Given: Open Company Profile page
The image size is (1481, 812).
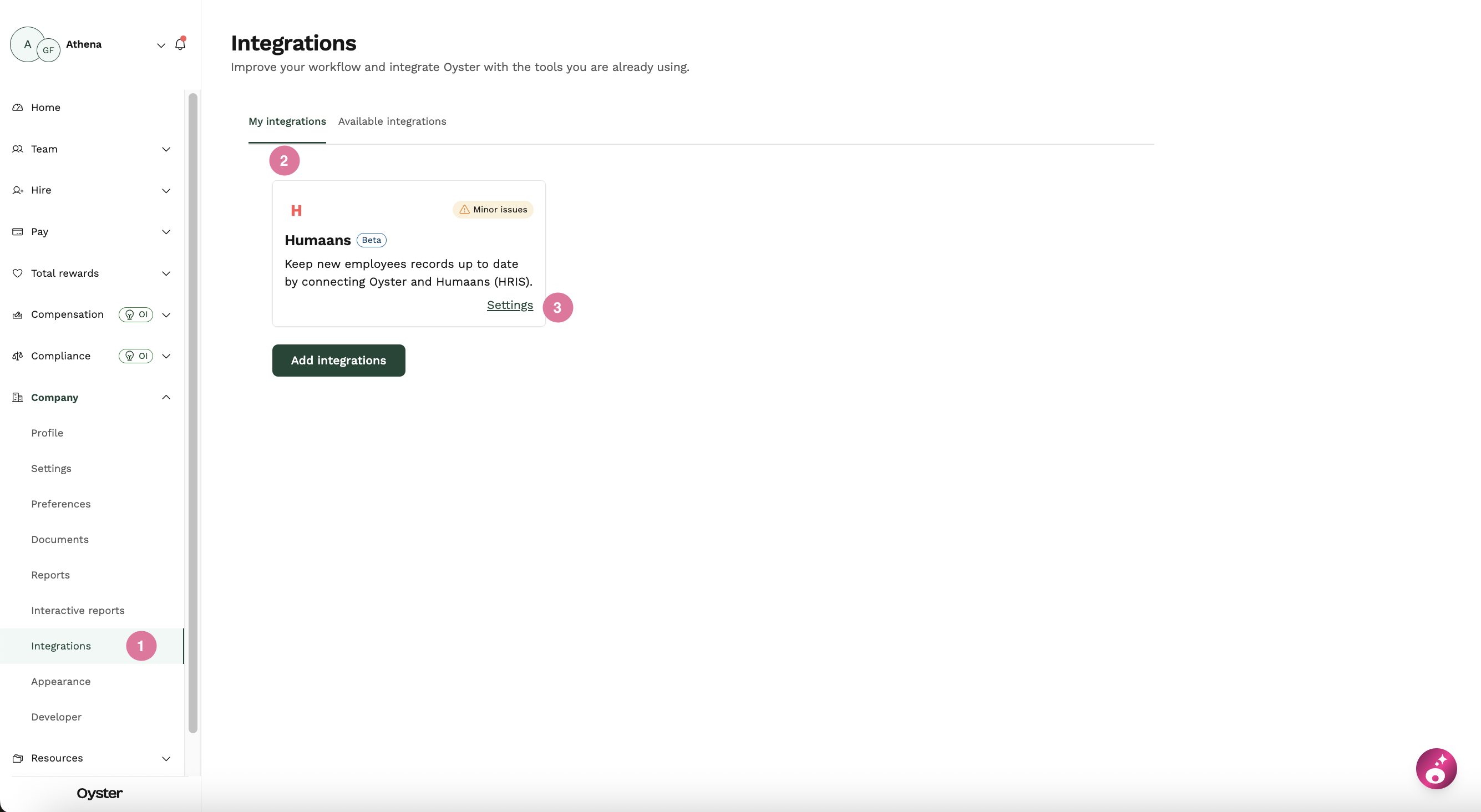Looking at the screenshot, I should coord(47,433).
